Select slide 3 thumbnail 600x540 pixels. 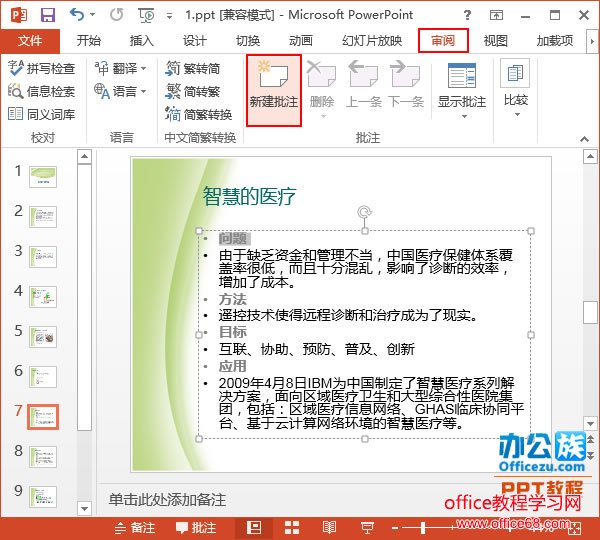[x=43, y=256]
